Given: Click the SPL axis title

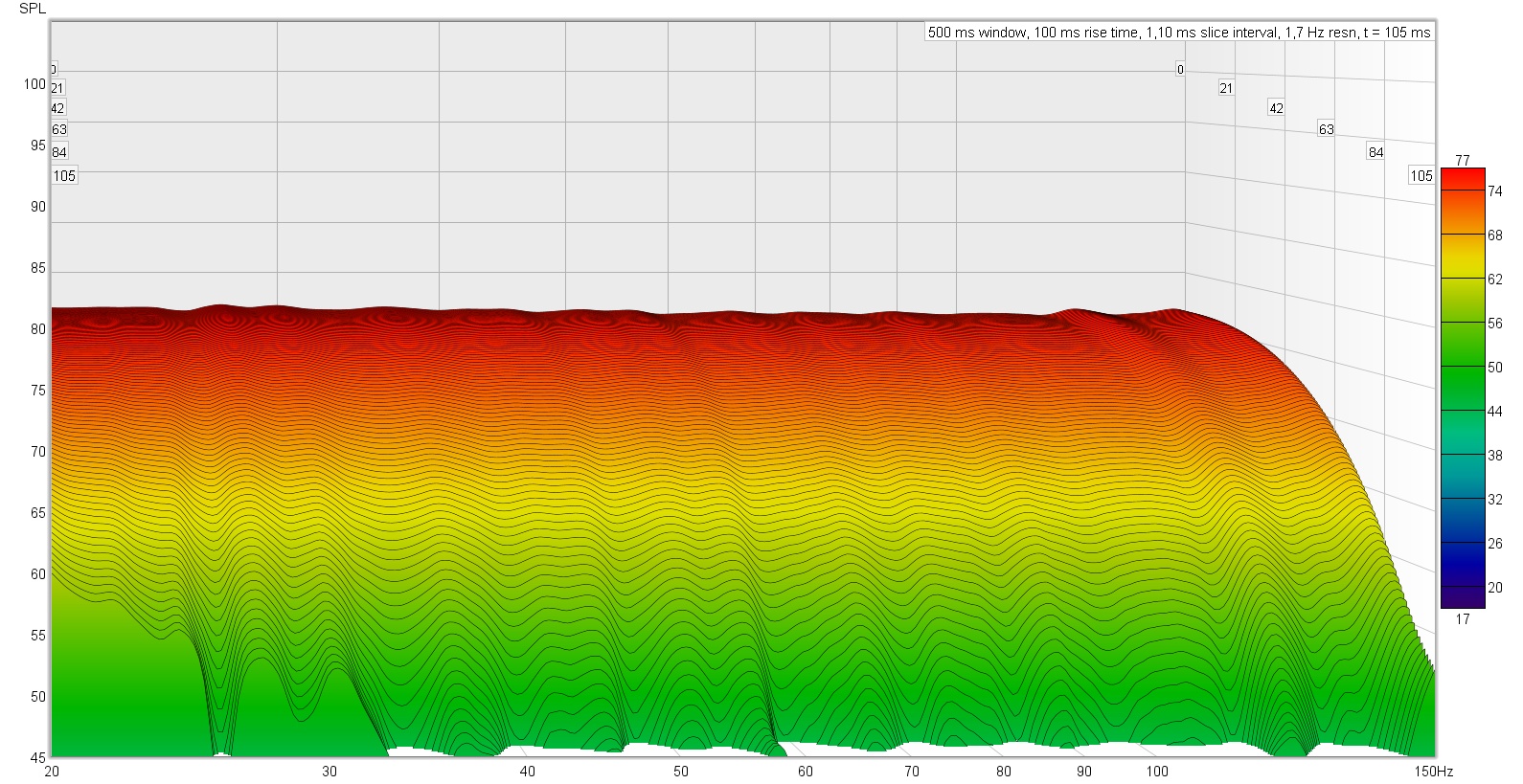Looking at the screenshot, I should [x=33, y=9].
